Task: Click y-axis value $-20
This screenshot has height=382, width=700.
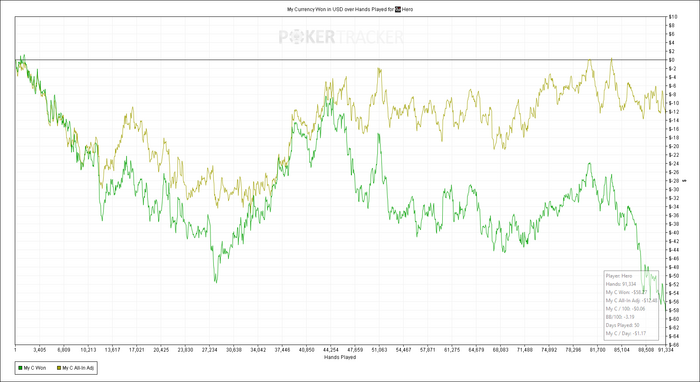Action: point(674,146)
